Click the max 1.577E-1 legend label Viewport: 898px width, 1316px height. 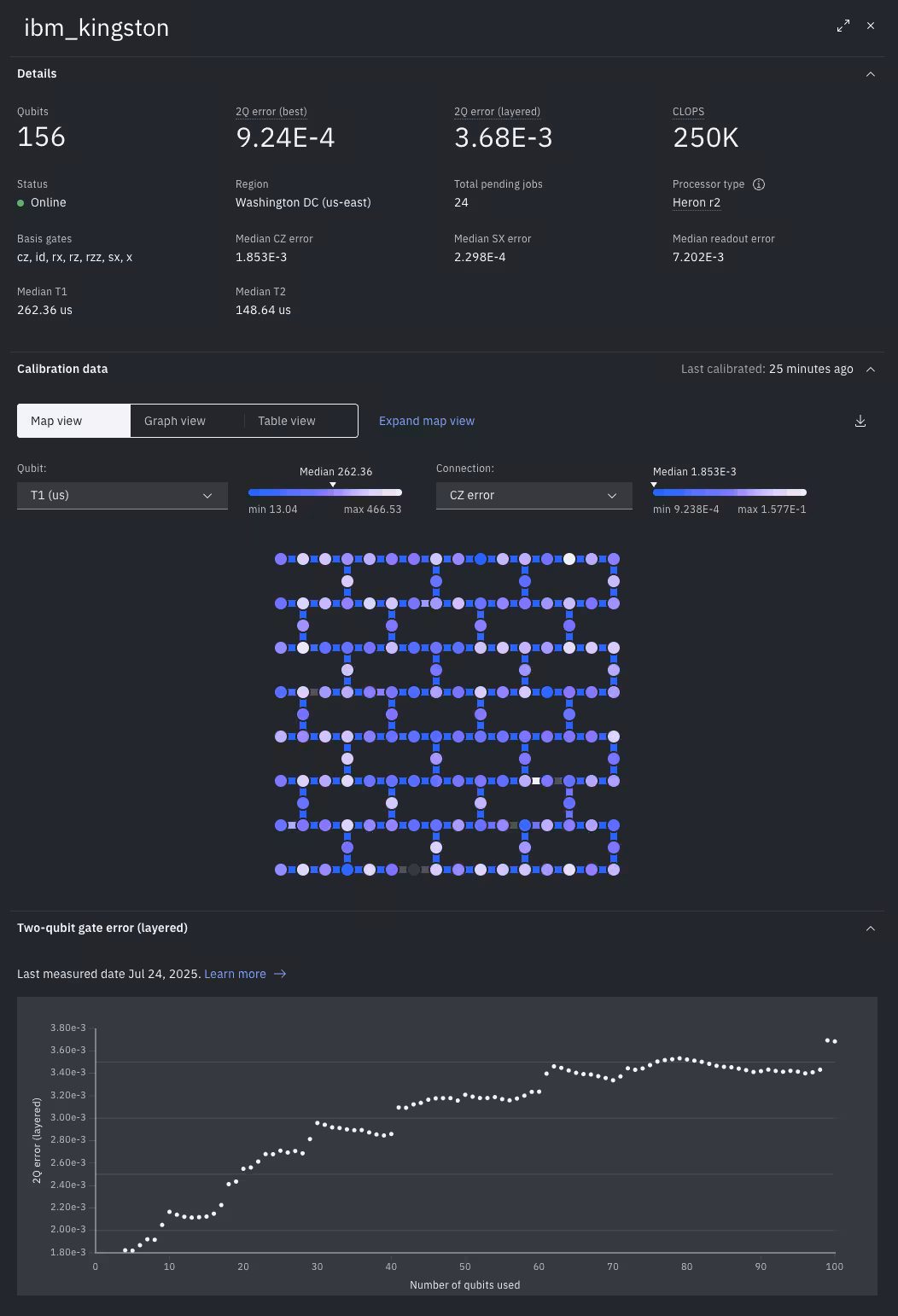tap(772, 510)
